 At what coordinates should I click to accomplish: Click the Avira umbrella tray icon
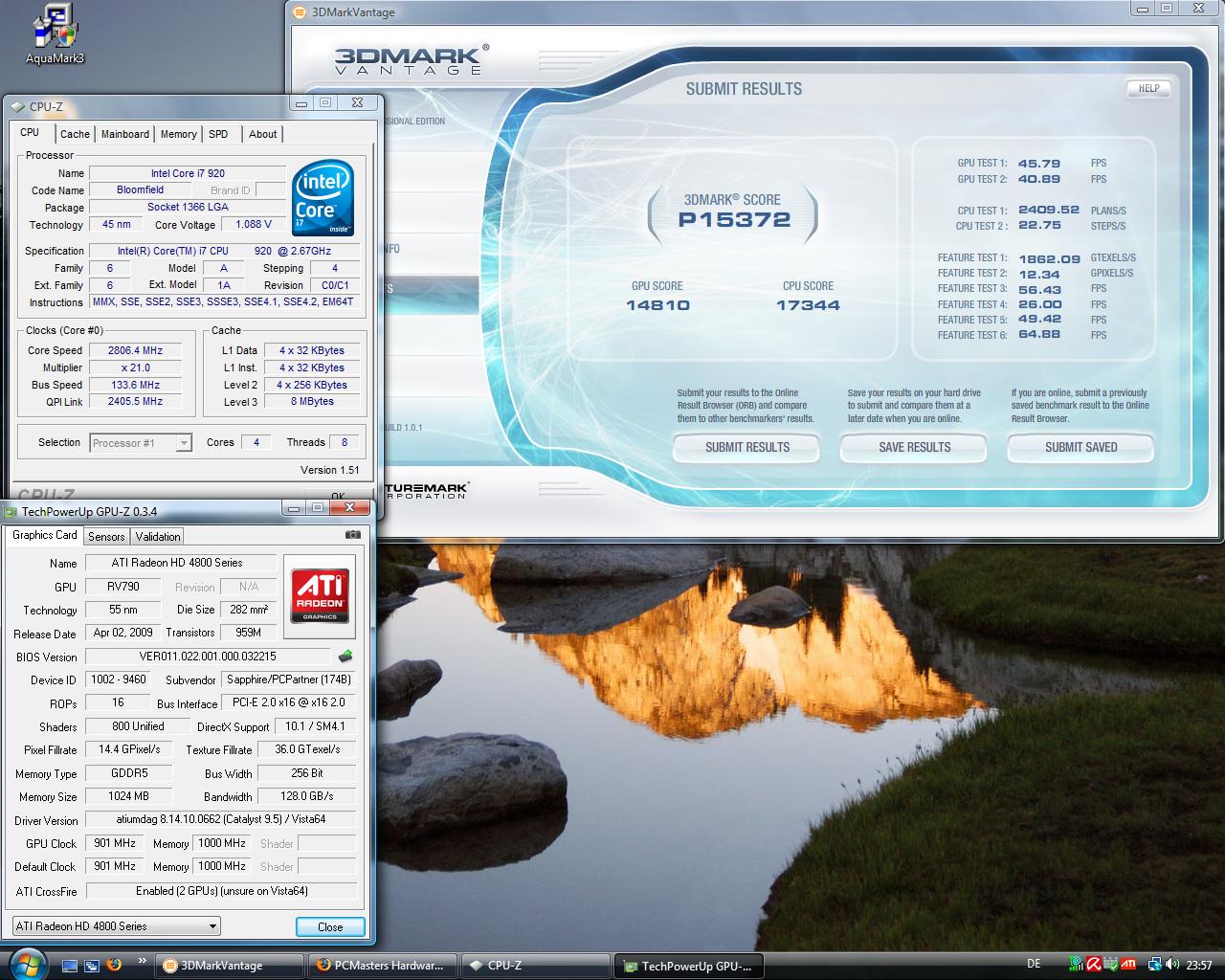(x=1093, y=965)
